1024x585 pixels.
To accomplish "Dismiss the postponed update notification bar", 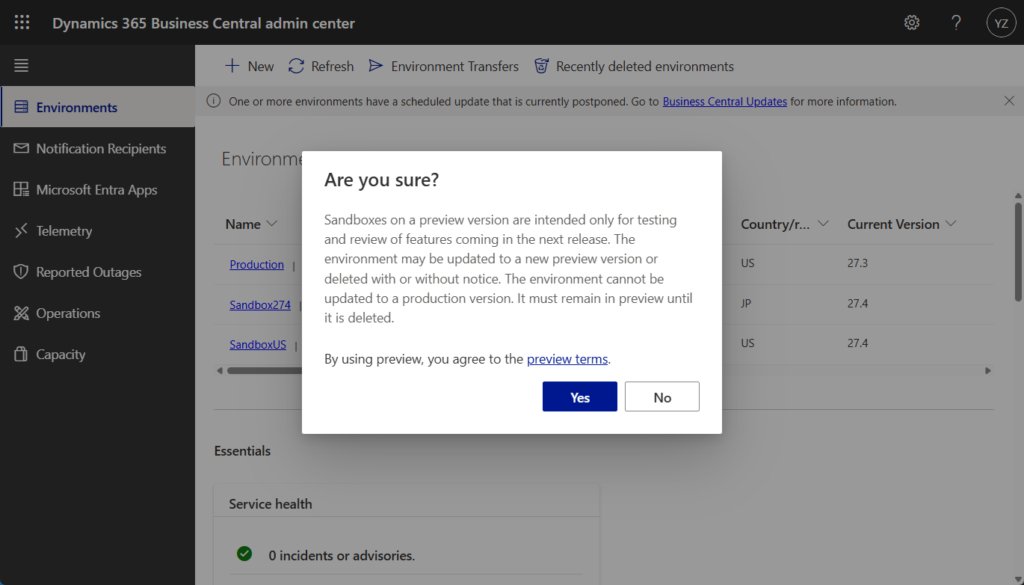I will [1008, 101].
